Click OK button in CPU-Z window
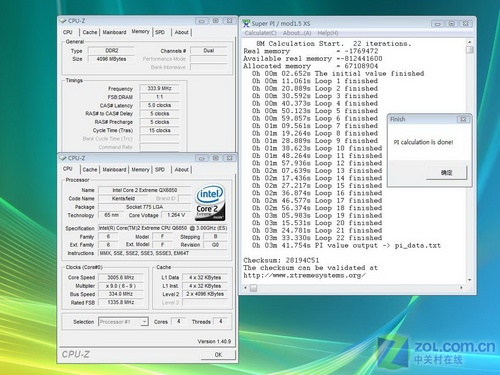This screenshot has height=375, width=500. click(x=218, y=355)
